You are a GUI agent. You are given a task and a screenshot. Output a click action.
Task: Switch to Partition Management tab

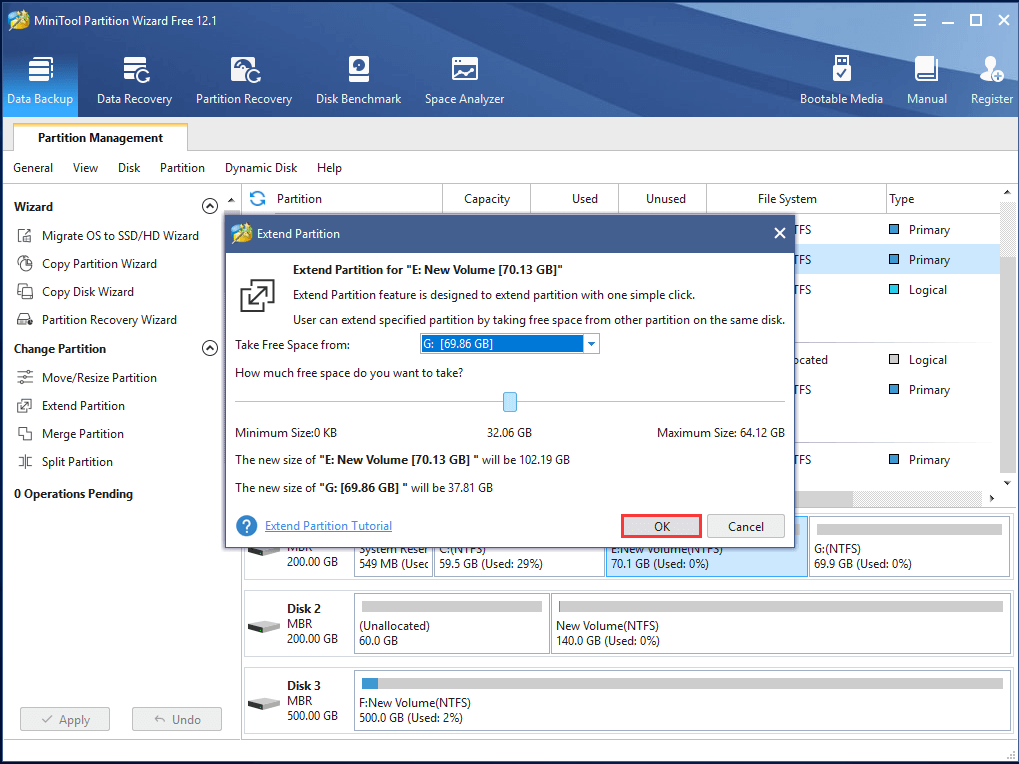tap(100, 138)
